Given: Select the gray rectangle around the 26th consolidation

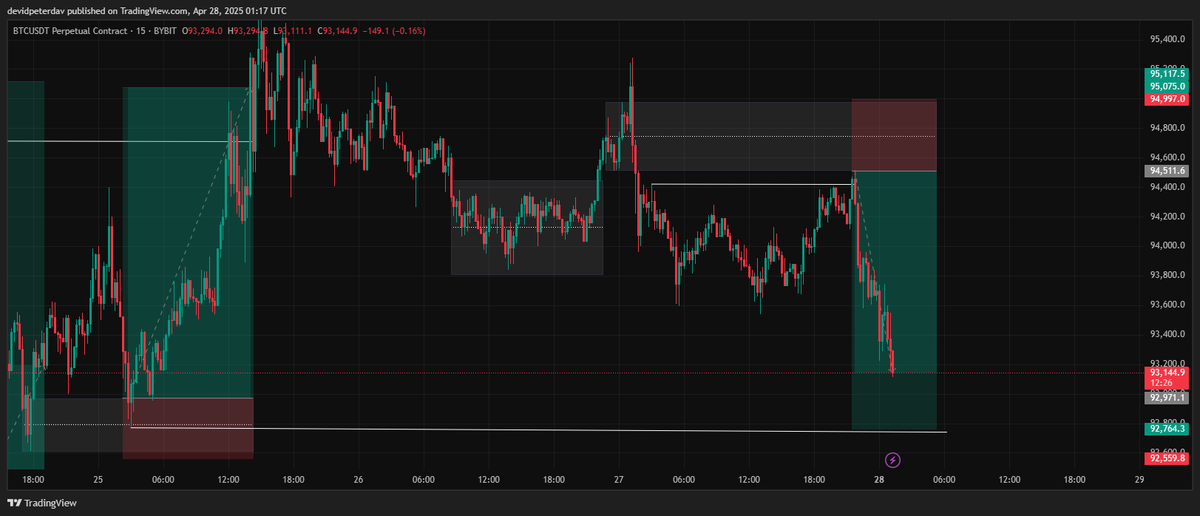Looking at the screenshot, I should click(527, 227).
